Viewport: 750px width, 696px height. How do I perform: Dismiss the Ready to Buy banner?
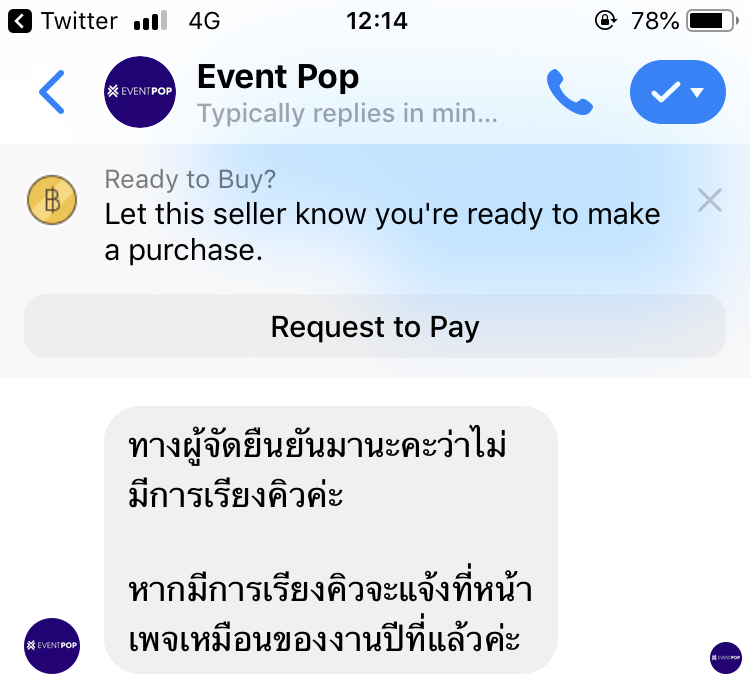710,200
